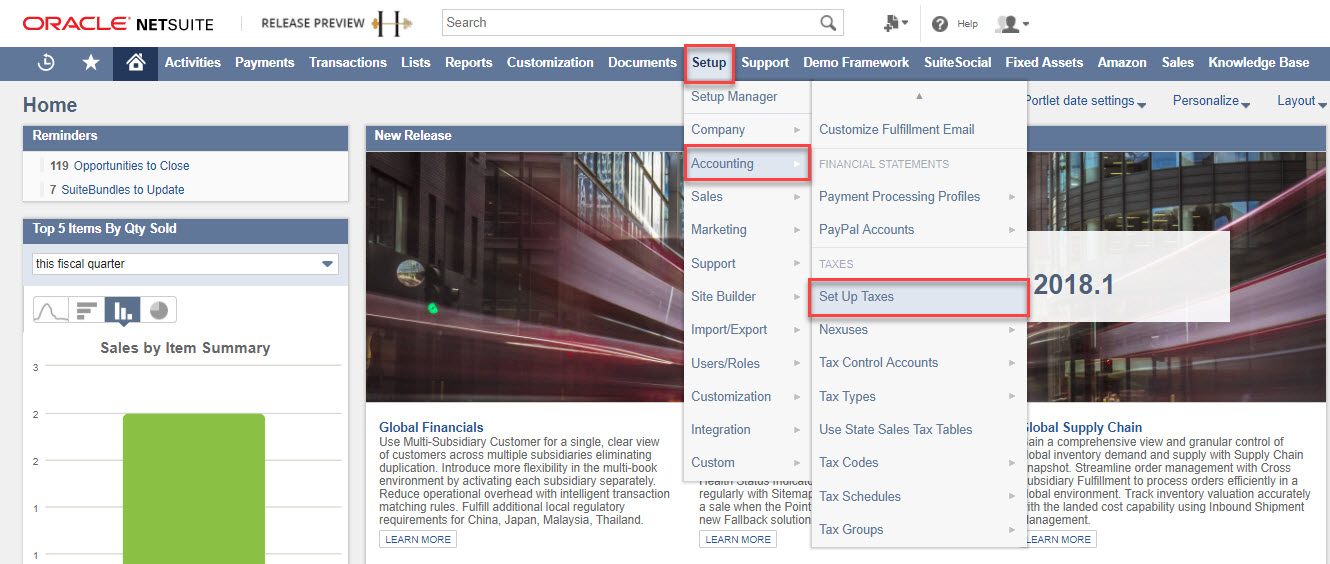Expand the Layout dropdown
Image resolution: width=1330 pixels, height=564 pixels.
tap(1301, 101)
